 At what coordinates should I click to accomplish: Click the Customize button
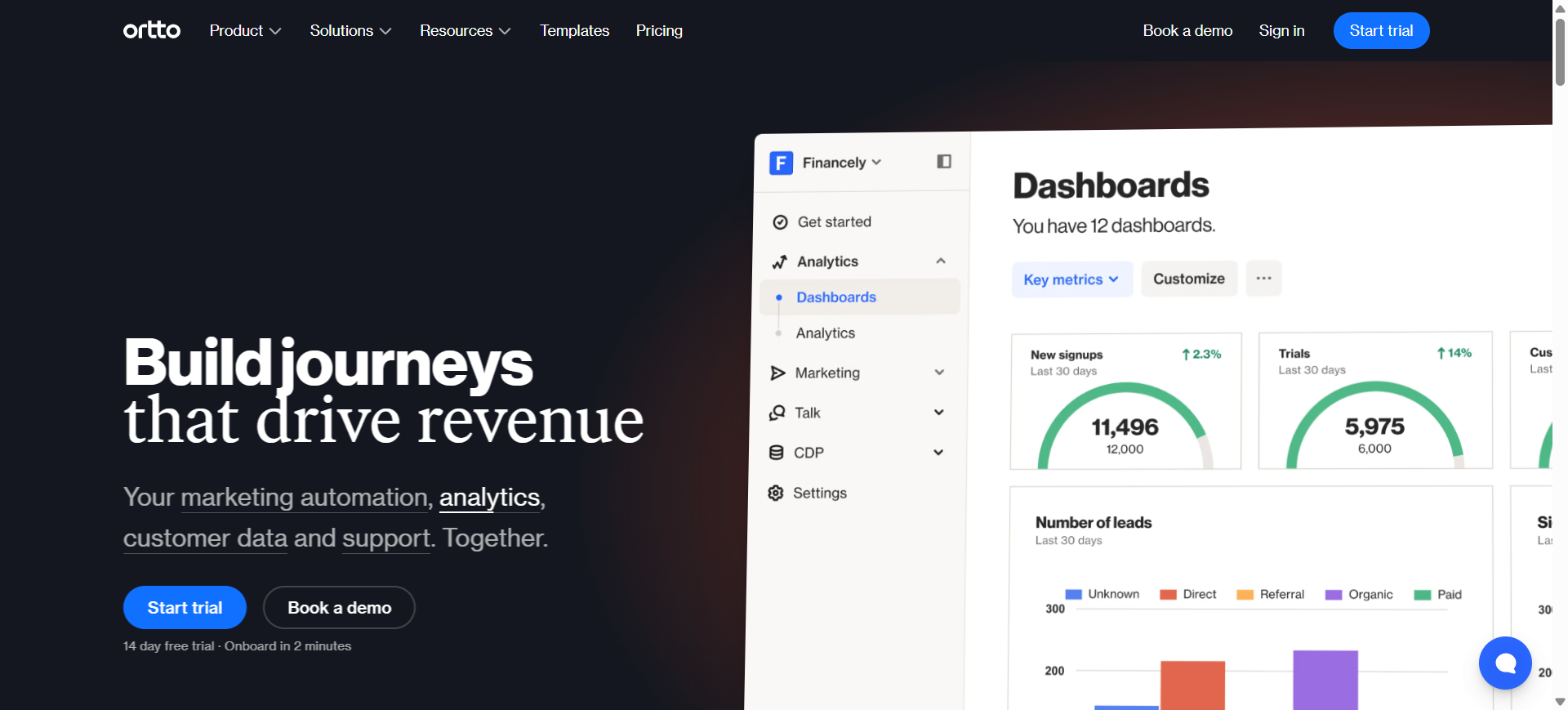tap(1188, 279)
